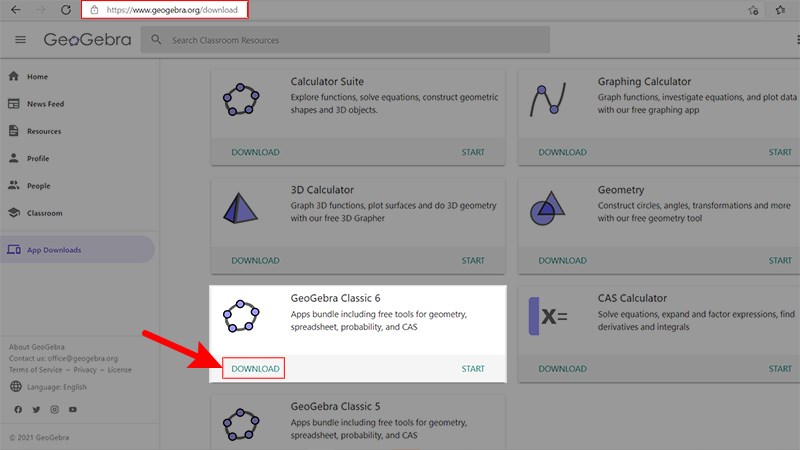
Task: Open News Feed in the sidebar
Action: (45, 104)
